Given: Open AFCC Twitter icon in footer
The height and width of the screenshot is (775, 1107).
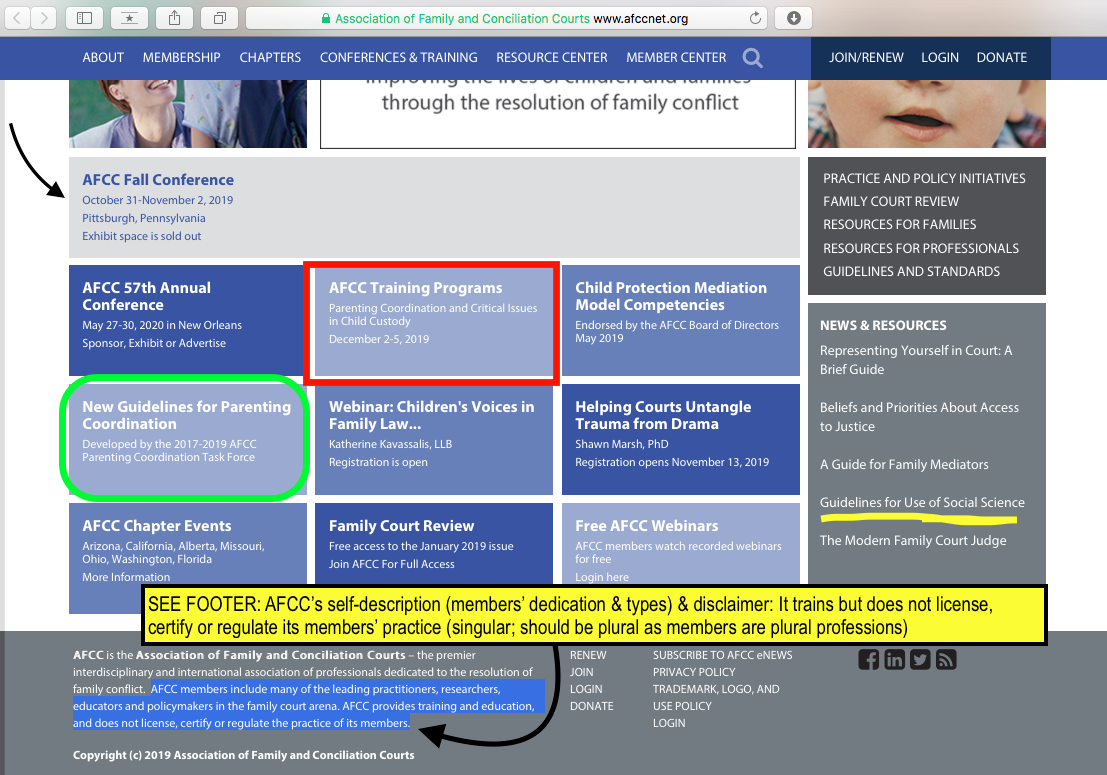Looking at the screenshot, I should pyautogui.click(x=920, y=659).
